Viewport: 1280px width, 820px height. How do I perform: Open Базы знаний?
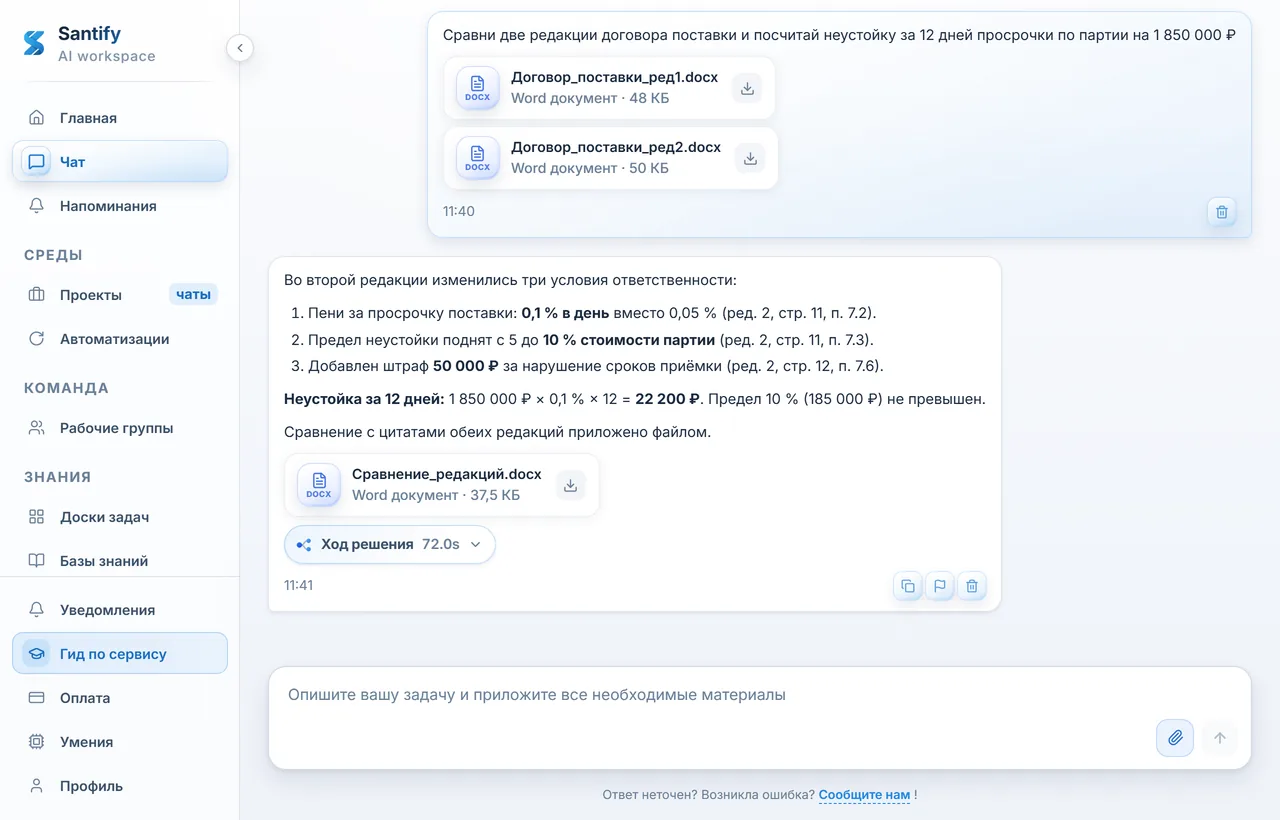tap(120, 561)
